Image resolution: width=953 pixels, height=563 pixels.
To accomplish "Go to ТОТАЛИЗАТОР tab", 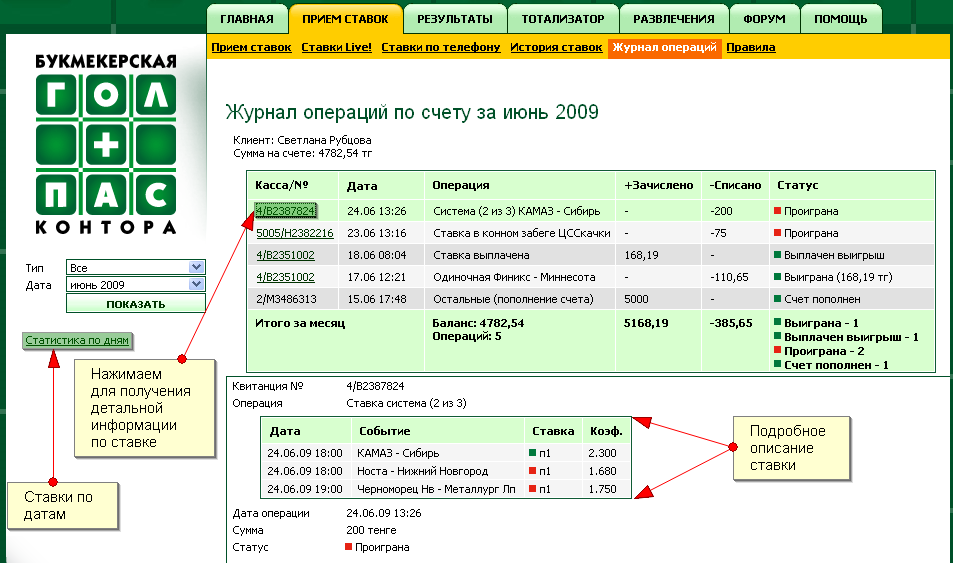I will (563, 19).
